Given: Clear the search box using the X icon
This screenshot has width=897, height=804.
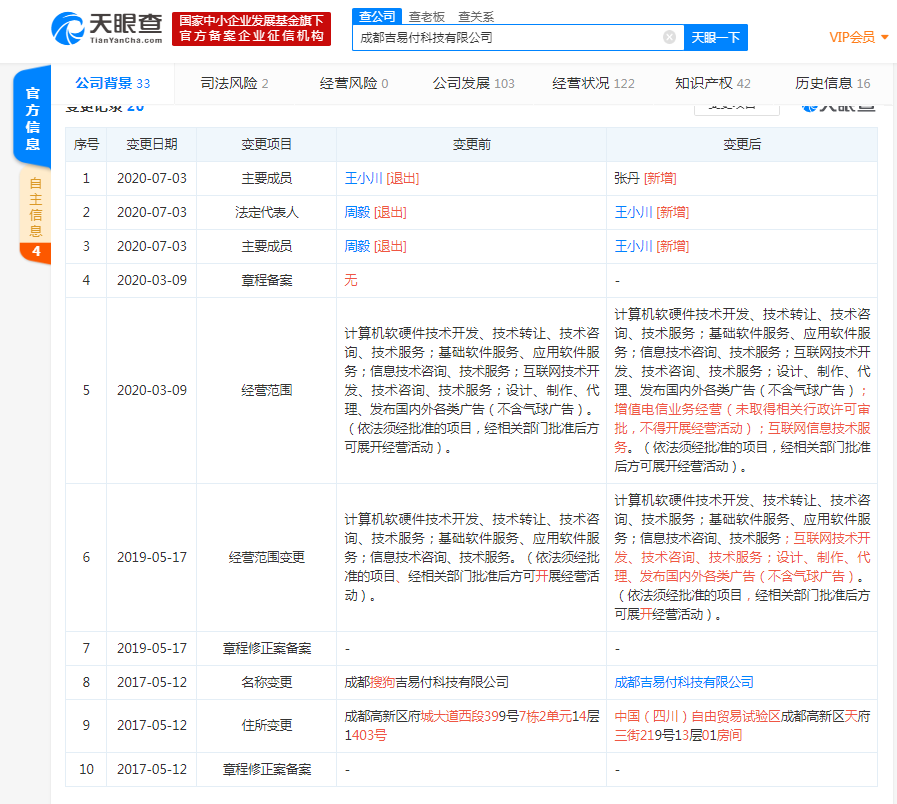Looking at the screenshot, I should [x=669, y=37].
